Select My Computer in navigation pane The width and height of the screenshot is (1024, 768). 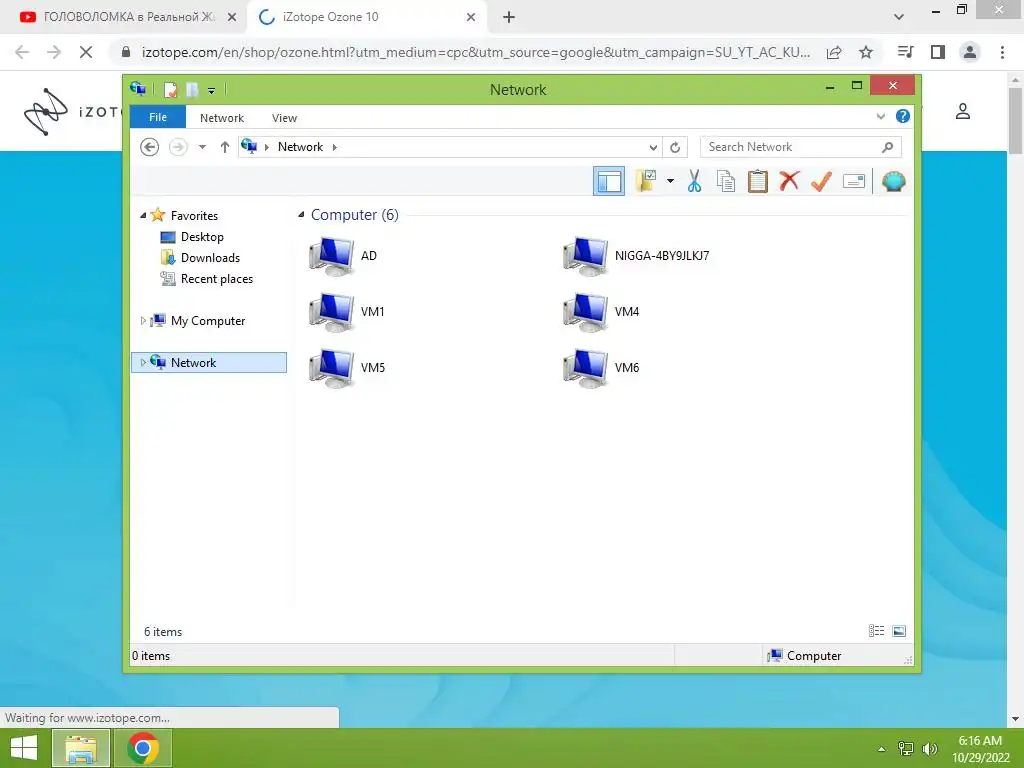tap(208, 321)
